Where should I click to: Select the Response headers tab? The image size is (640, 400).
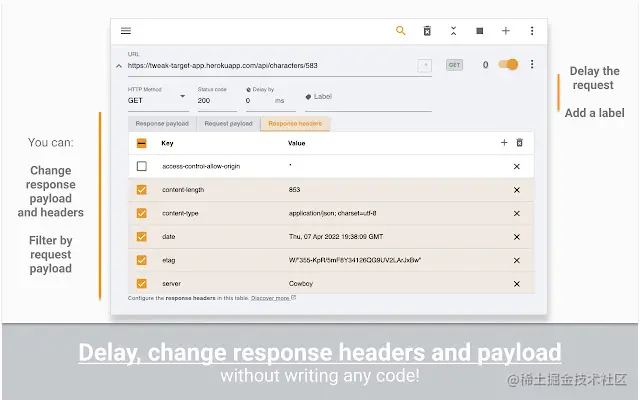295,124
